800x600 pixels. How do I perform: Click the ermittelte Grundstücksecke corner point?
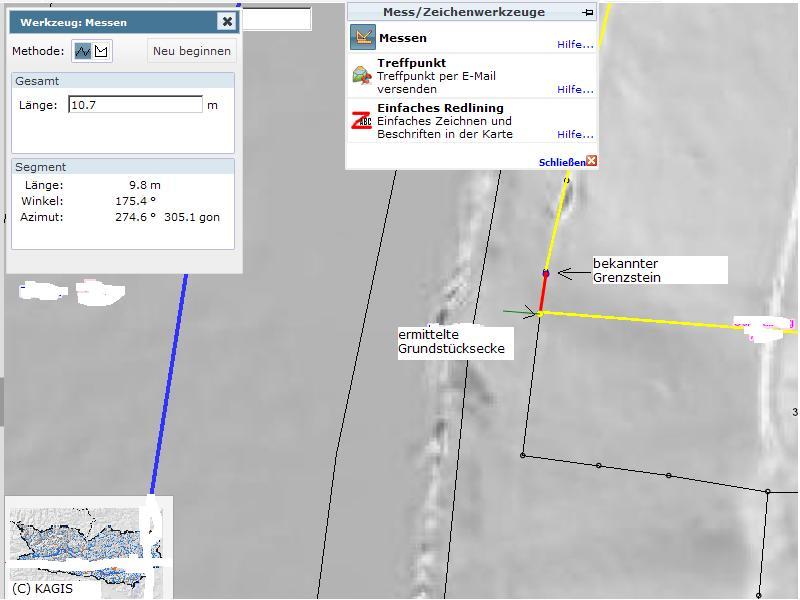[540, 314]
